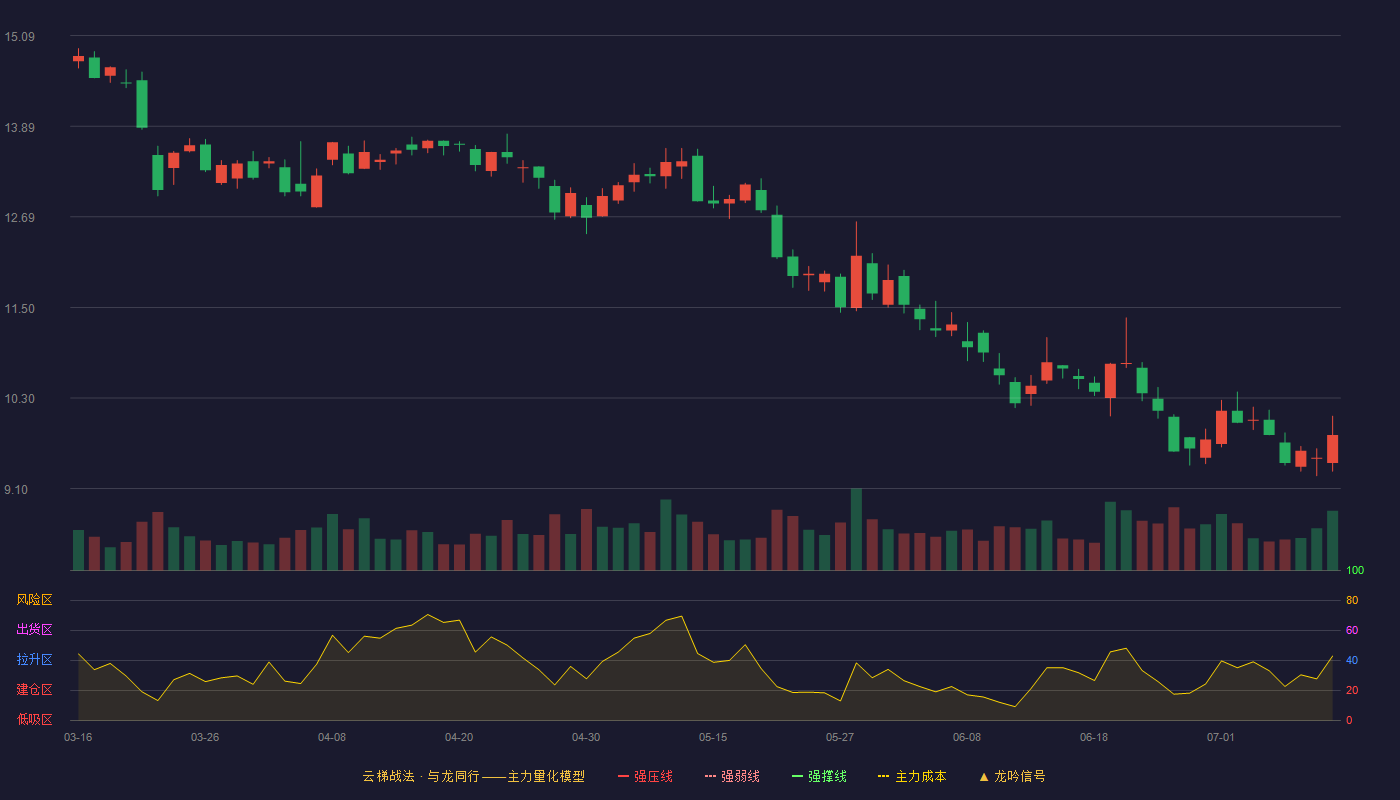Screen dimensions: 1400x800
Task: Click the last red candlestick on the right
Action: click(x=1332, y=448)
